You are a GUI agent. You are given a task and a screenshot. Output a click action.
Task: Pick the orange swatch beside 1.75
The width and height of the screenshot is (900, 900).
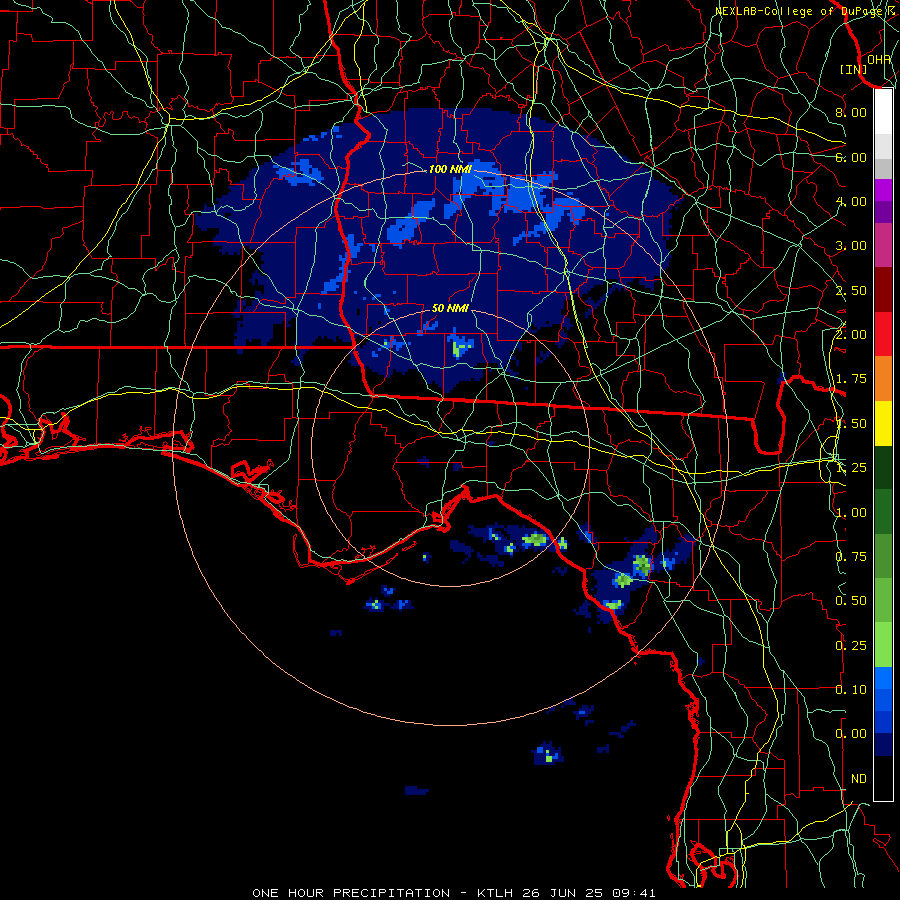883,379
